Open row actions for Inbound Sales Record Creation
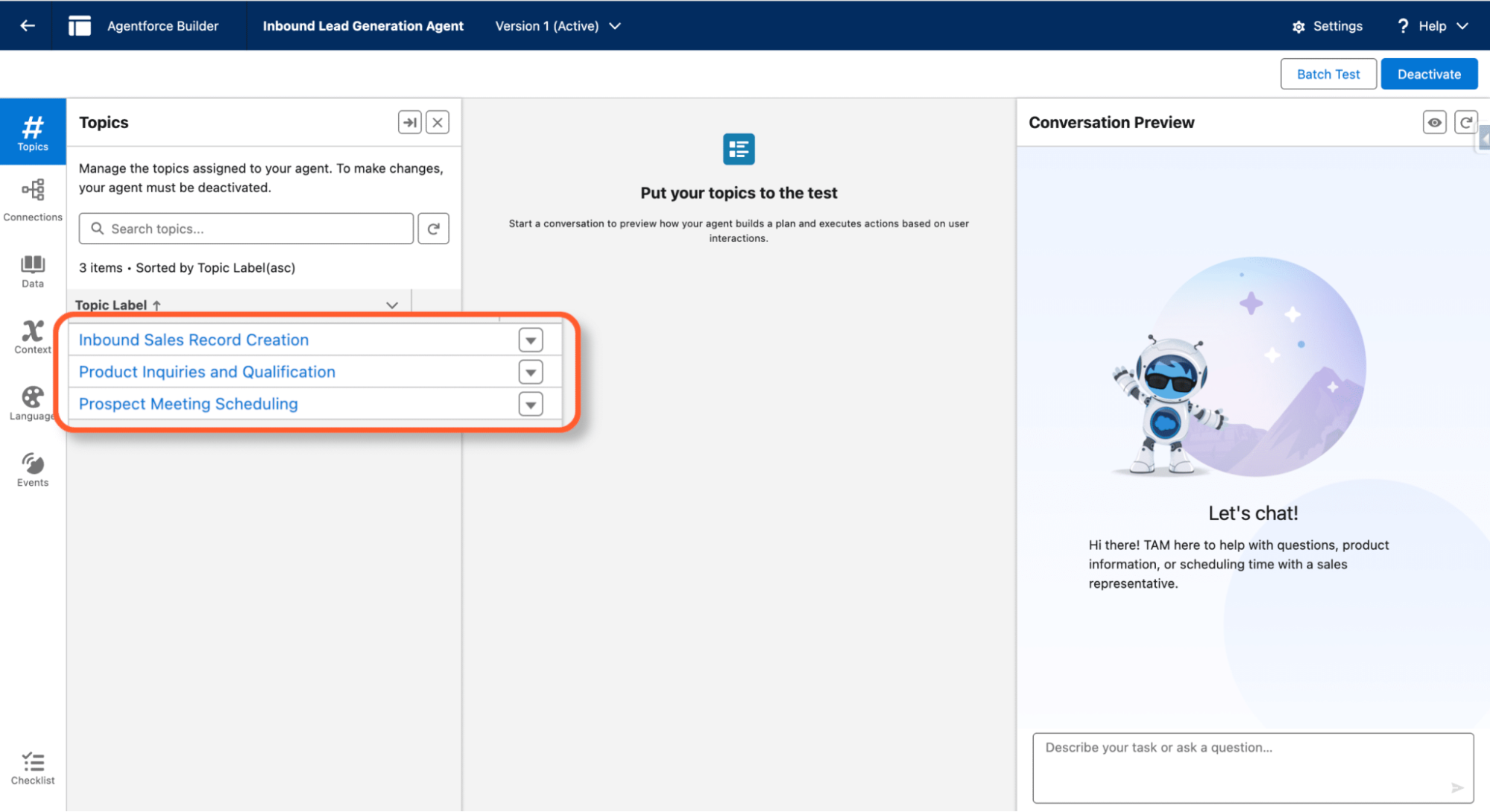 530,339
